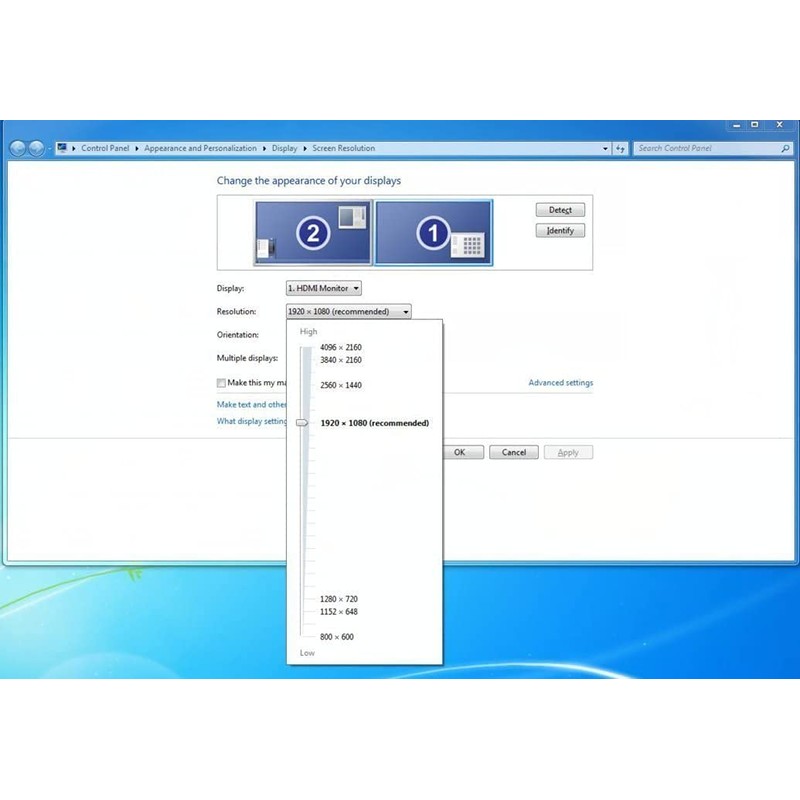Click the 2560 × 1440 resolution mark
Viewport: 800px width, 800px height.
tap(340, 385)
